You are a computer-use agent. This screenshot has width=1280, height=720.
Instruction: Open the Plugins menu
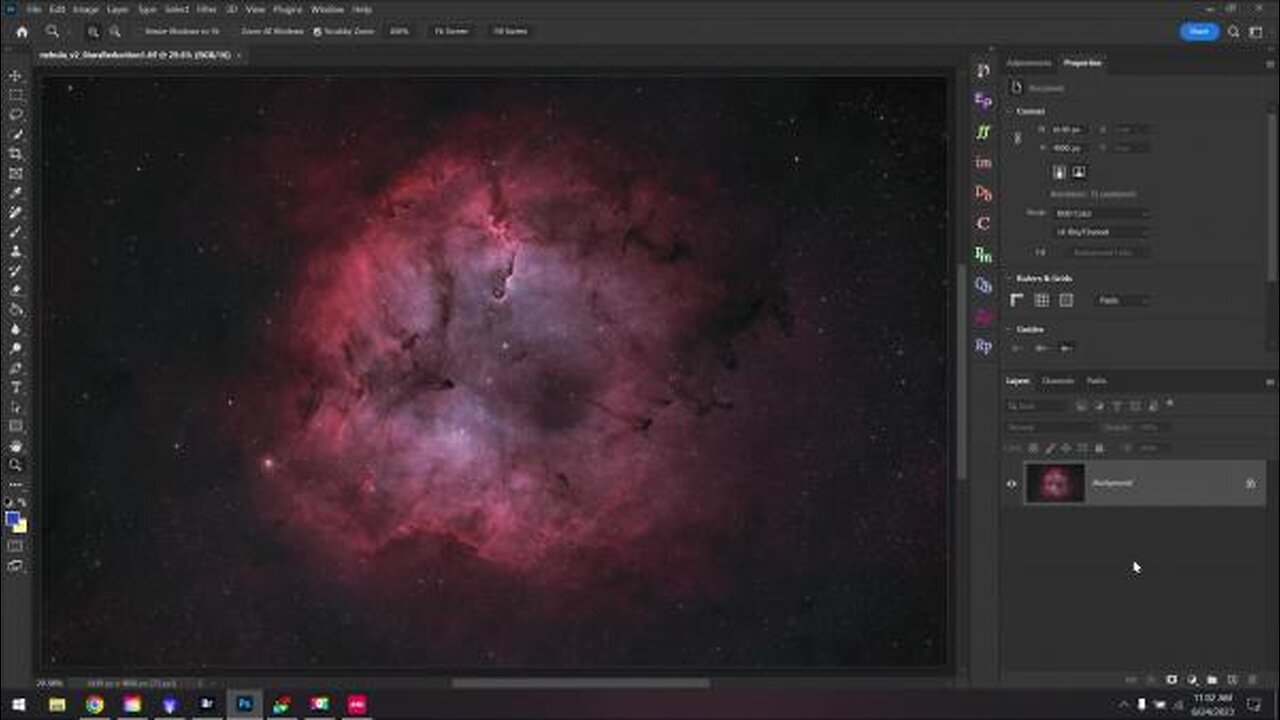coord(287,9)
